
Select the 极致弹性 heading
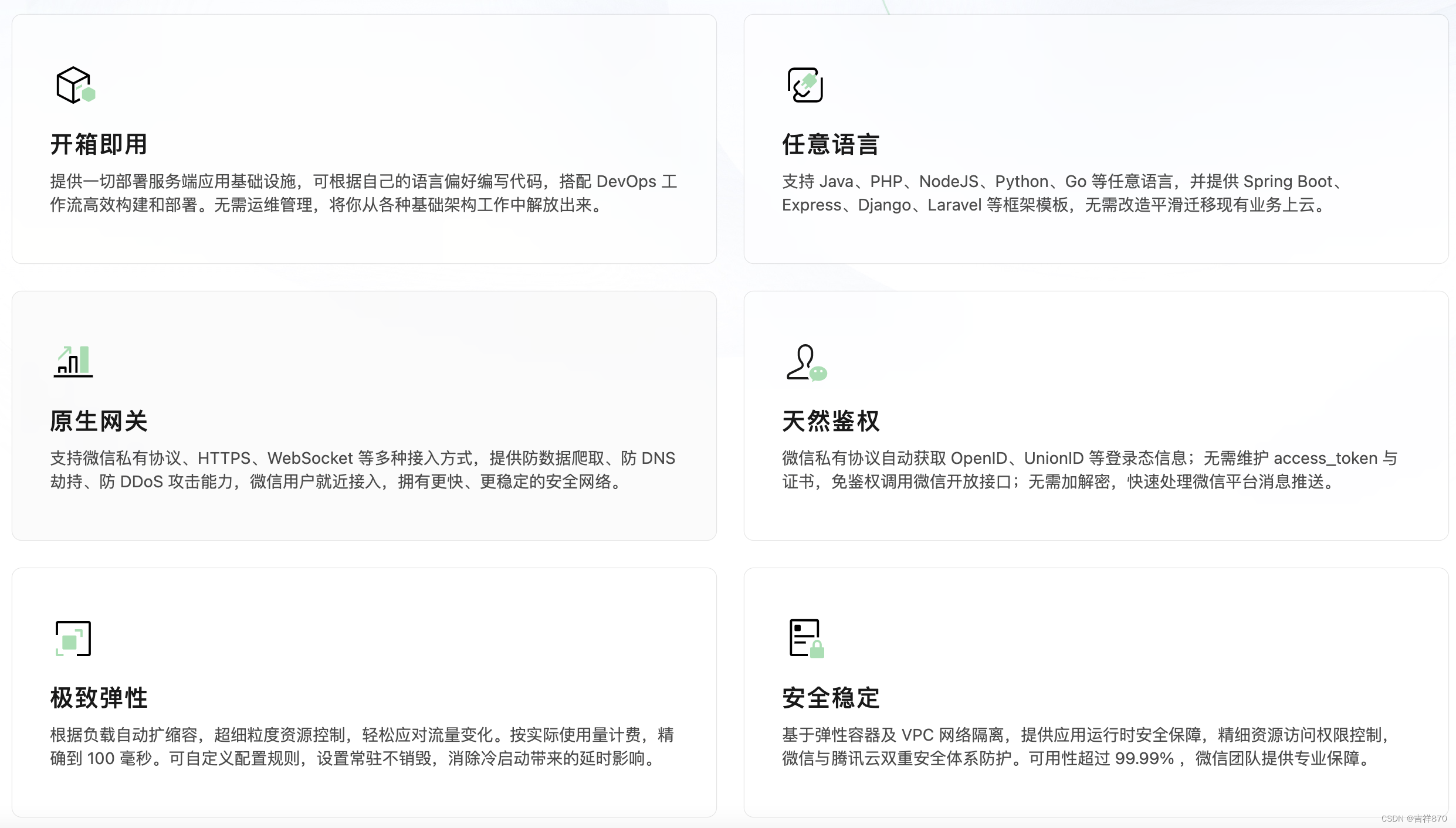tap(99, 698)
